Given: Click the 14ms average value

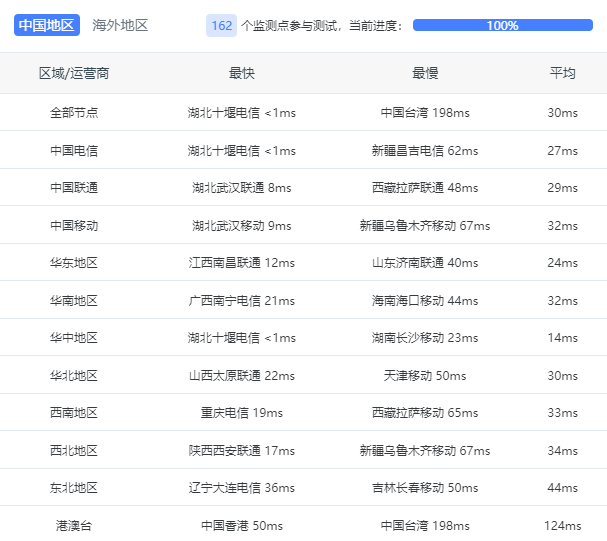Looking at the screenshot, I should [x=562, y=338].
